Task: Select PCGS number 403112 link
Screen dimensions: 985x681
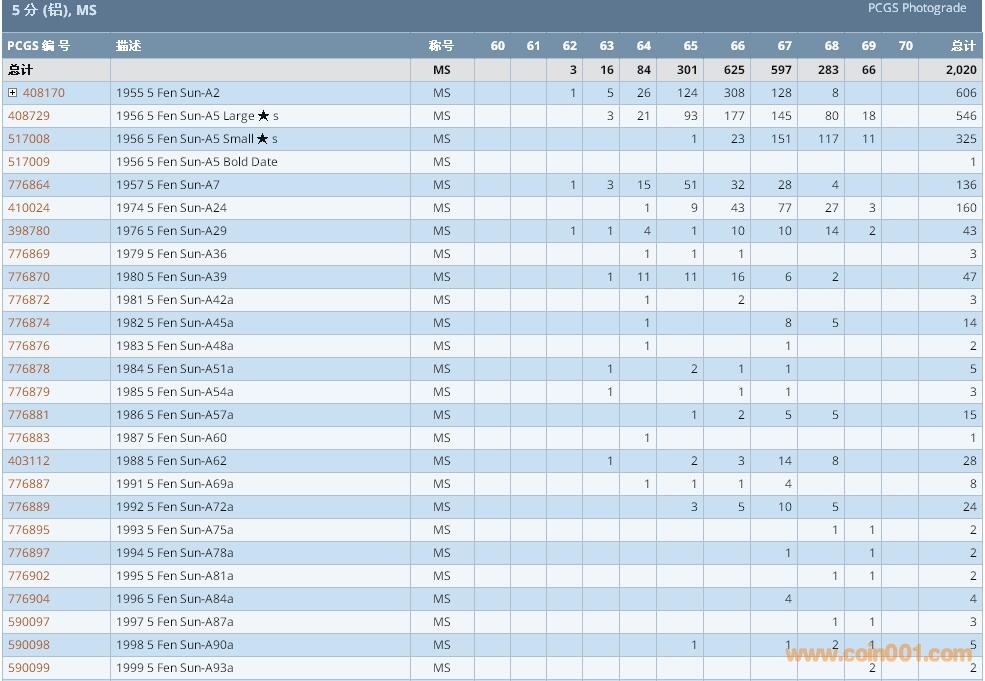Action: tap(28, 461)
